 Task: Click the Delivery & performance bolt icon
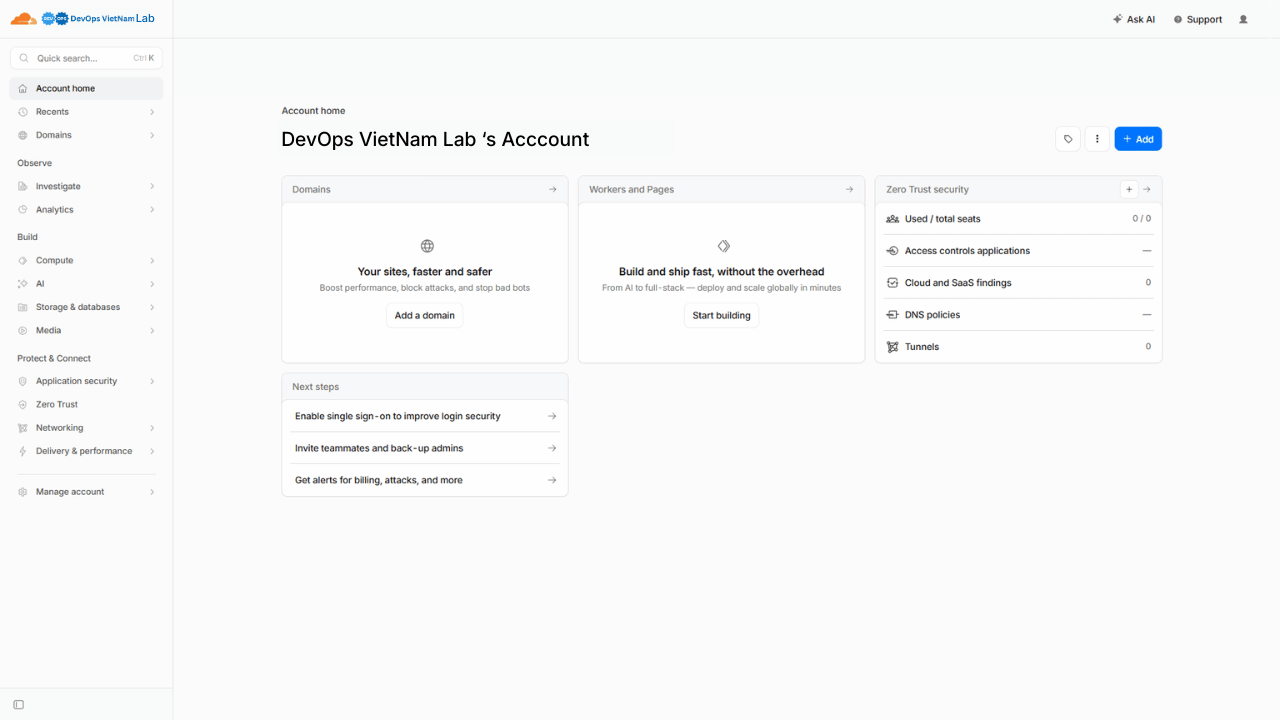pos(23,451)
